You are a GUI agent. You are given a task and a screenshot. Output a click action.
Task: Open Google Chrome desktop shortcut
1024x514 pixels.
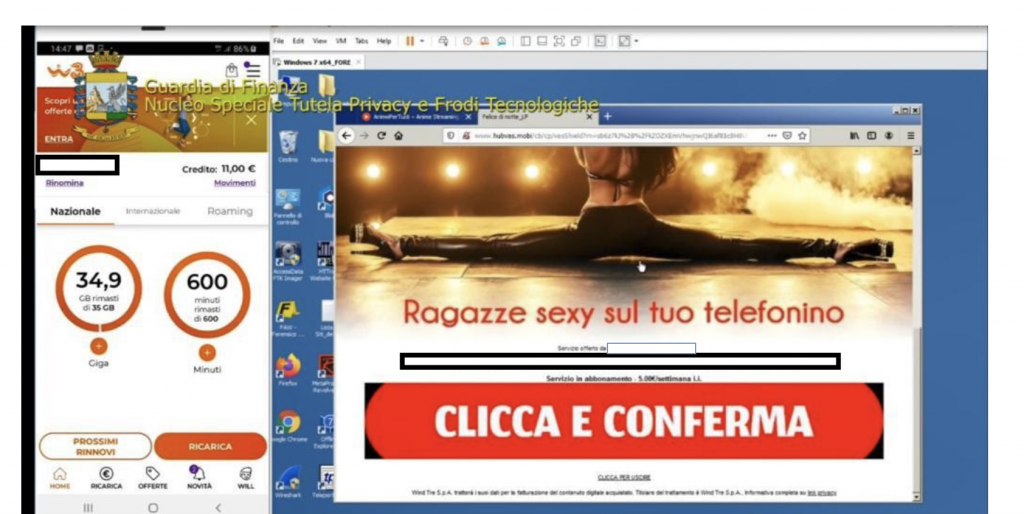[x=288, y=424]
